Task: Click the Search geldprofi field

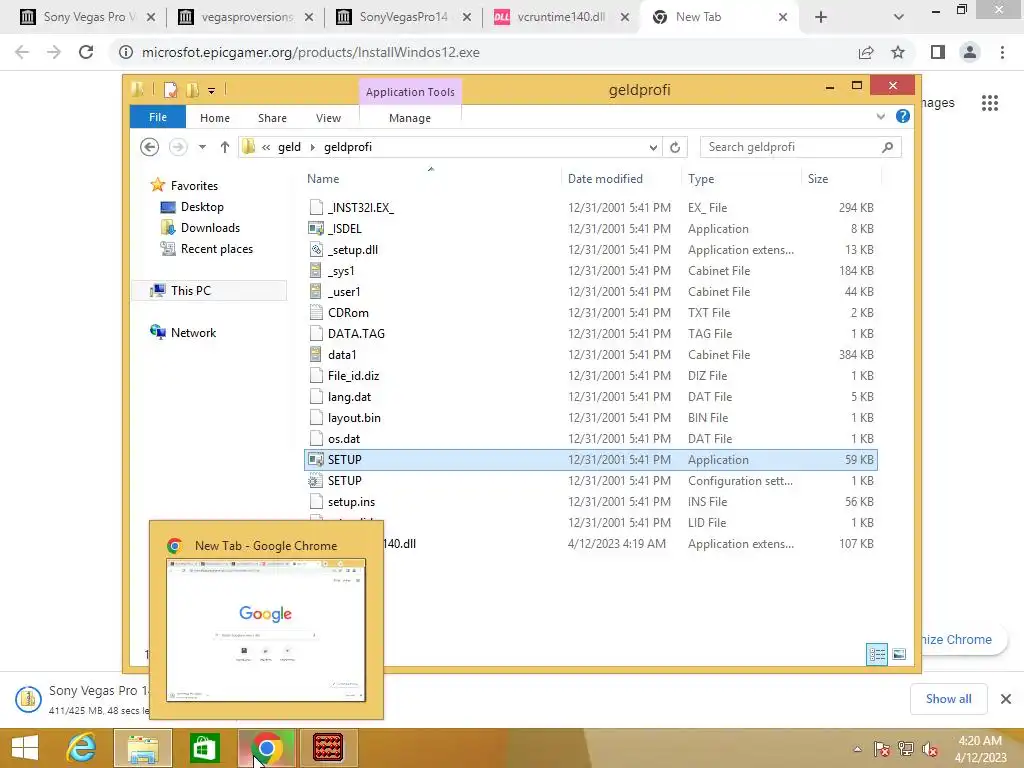Action: 800,147
